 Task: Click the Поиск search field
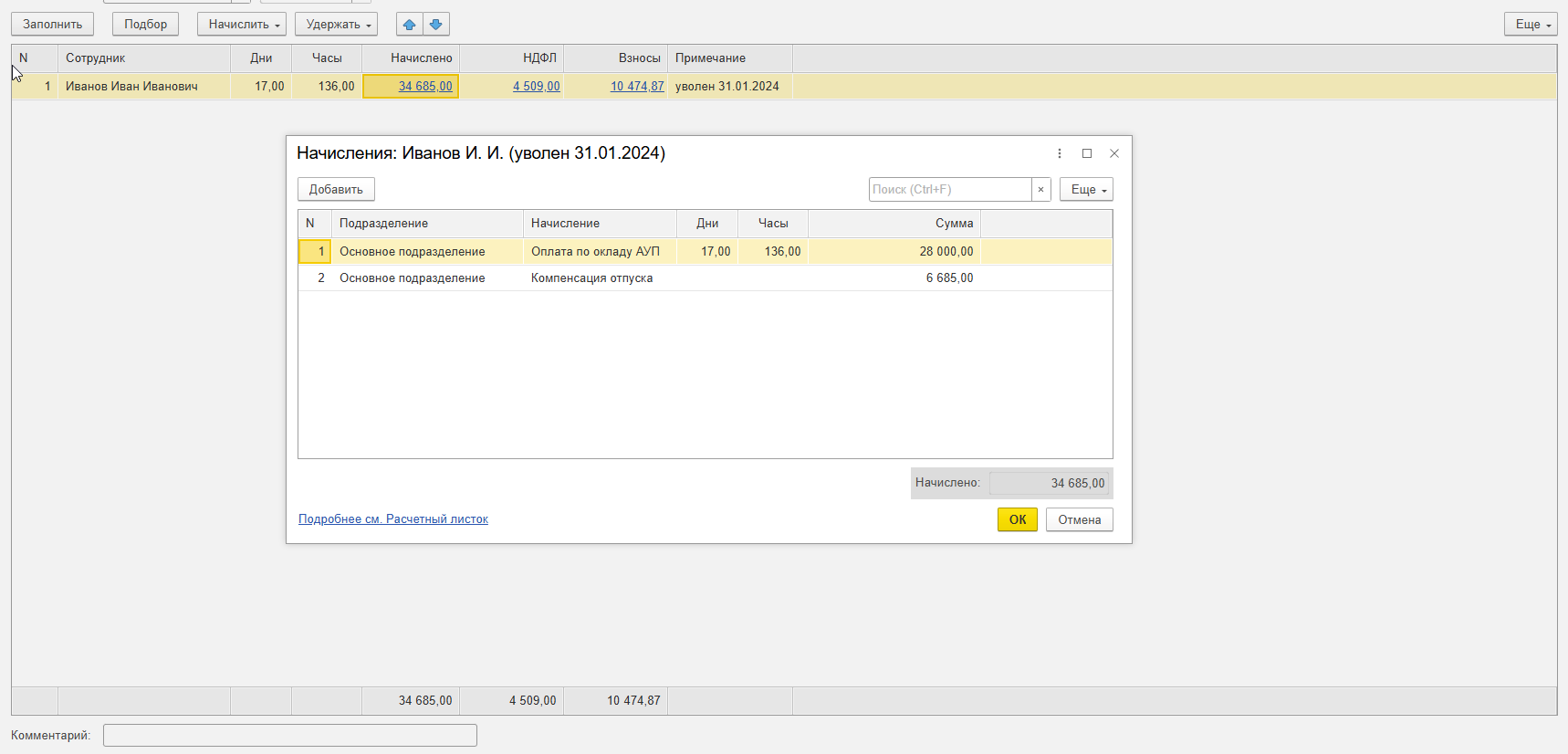point(949,190)
